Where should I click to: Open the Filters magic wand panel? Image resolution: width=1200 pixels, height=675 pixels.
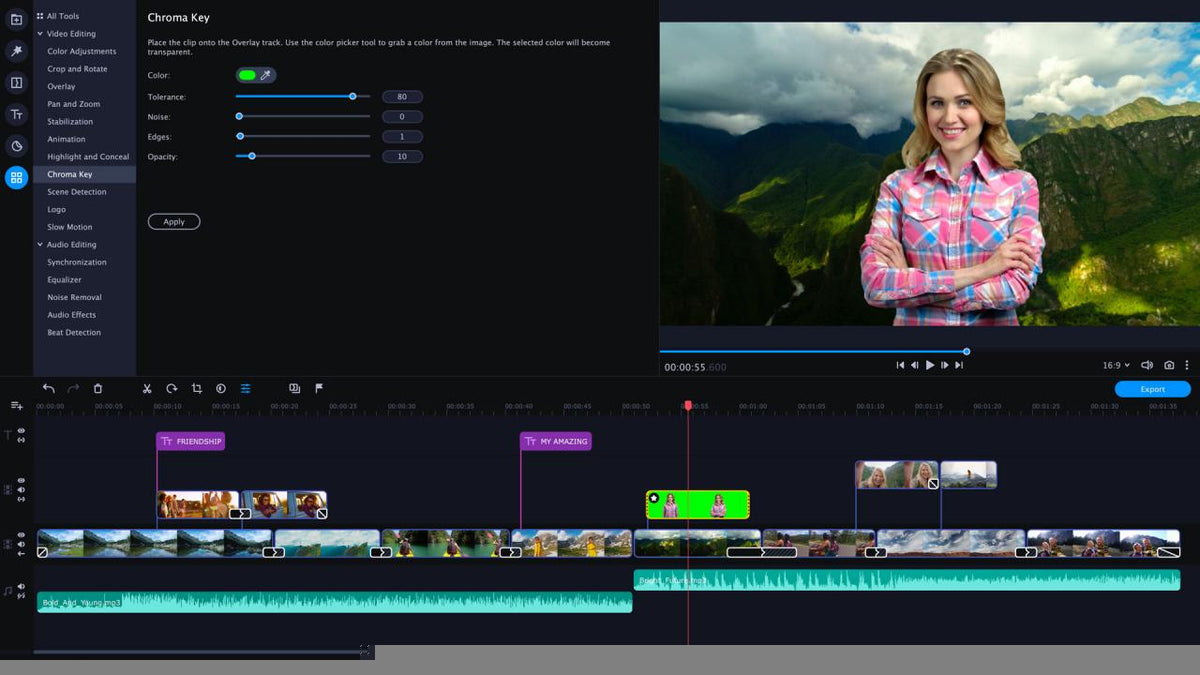(x=16, y=50)
